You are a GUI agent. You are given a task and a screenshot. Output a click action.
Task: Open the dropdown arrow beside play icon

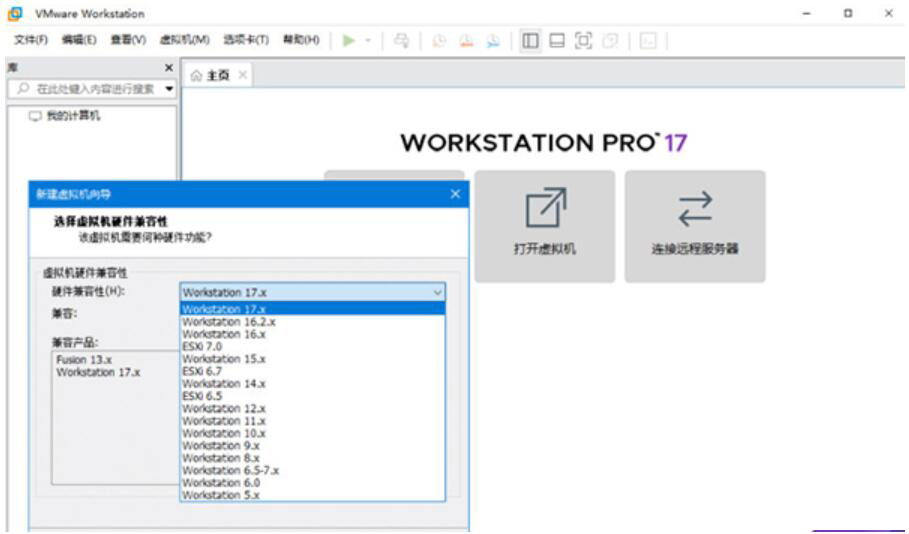coord(368,41)
